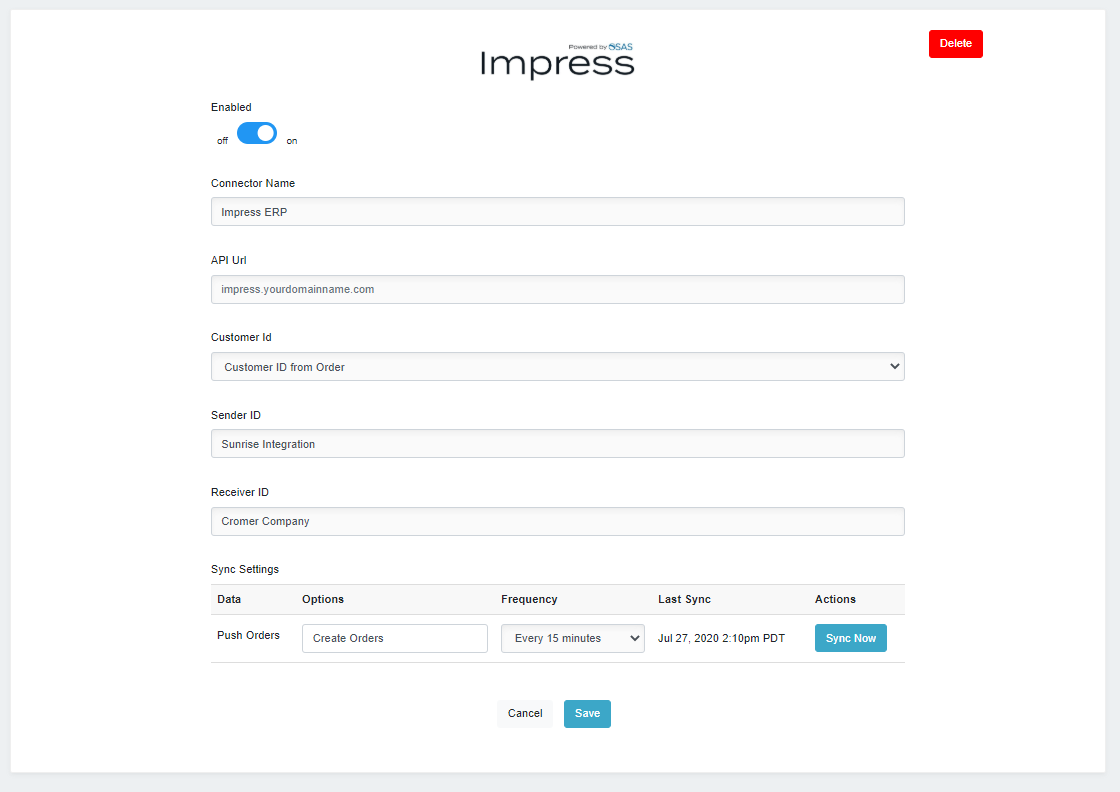
Task: Click the Impress logo
Action: coord(557,62)
